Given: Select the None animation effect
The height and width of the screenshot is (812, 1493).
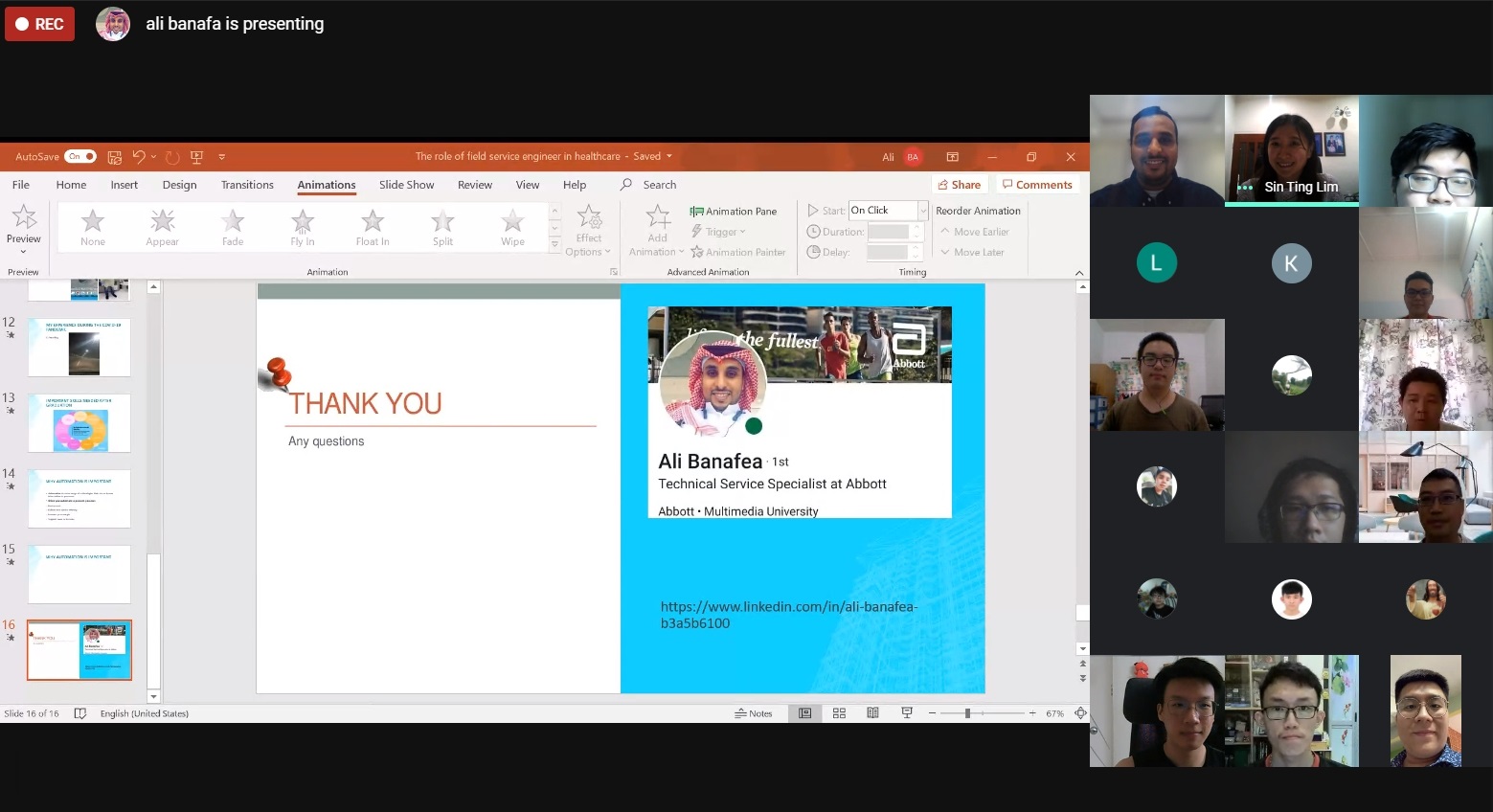Looking at the screenshot, I should pyautogui.click(x=93, y=228).
